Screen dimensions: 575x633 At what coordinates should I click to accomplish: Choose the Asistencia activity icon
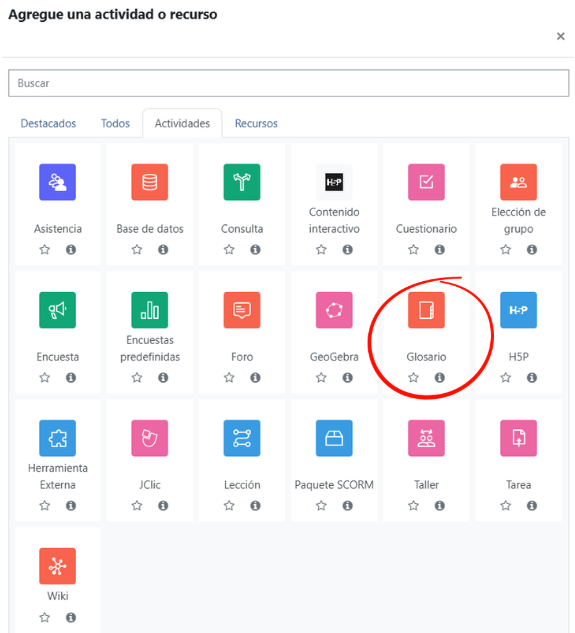click(x=57, y=182)
